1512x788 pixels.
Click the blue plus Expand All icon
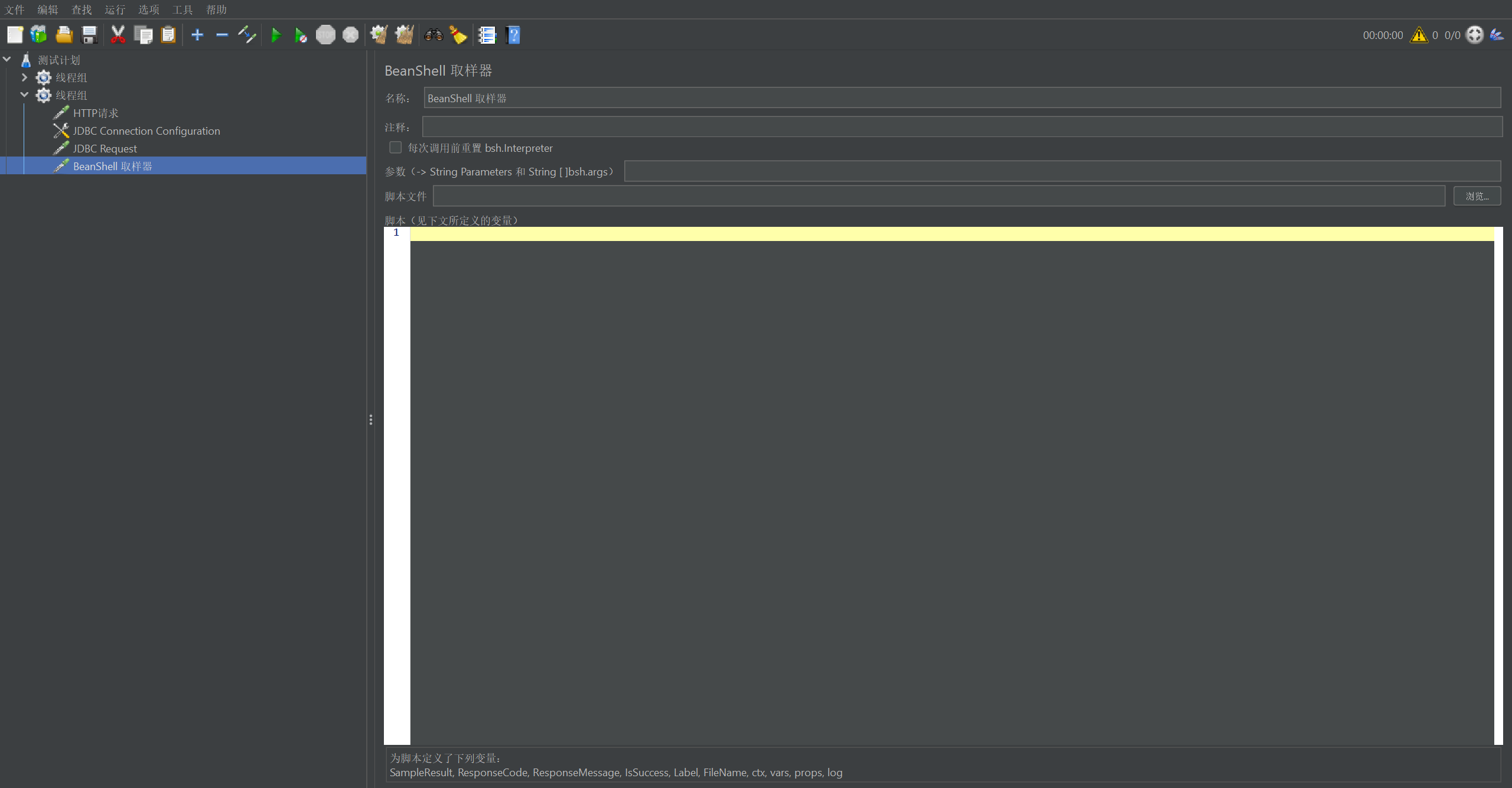click(x=197, y=35)
